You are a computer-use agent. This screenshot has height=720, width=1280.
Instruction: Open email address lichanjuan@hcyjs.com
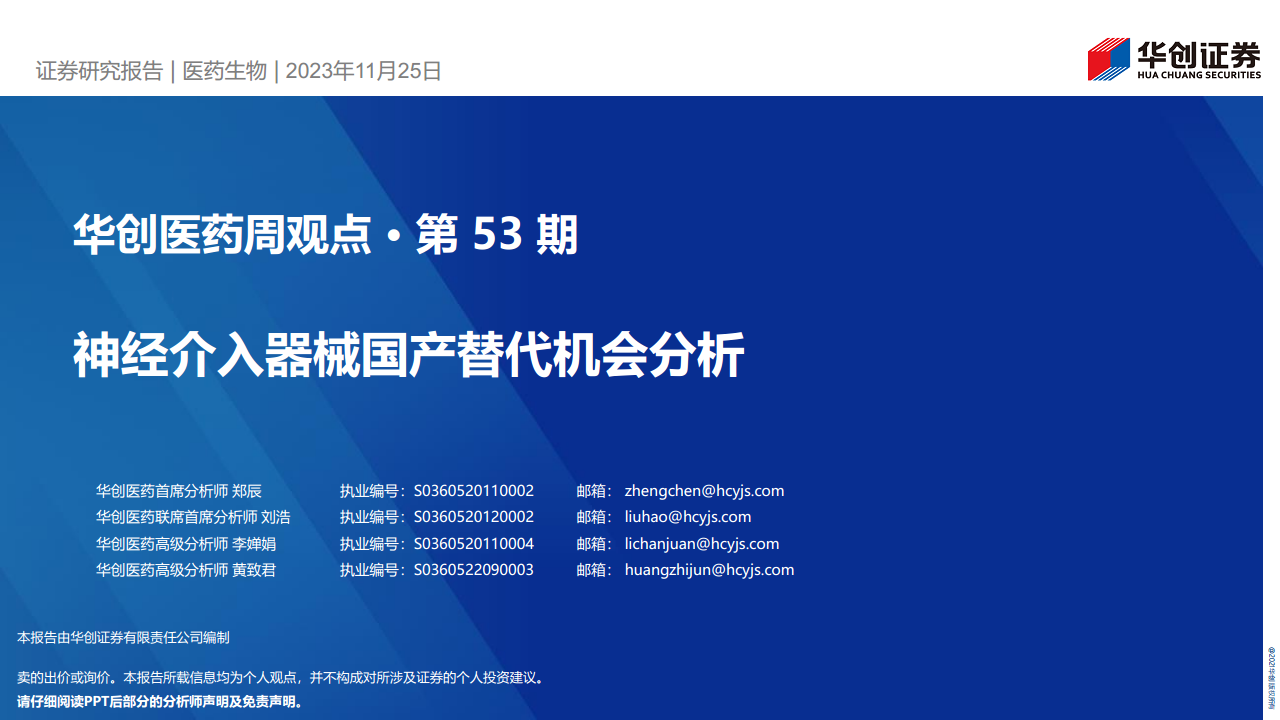(x=701, y=544)
